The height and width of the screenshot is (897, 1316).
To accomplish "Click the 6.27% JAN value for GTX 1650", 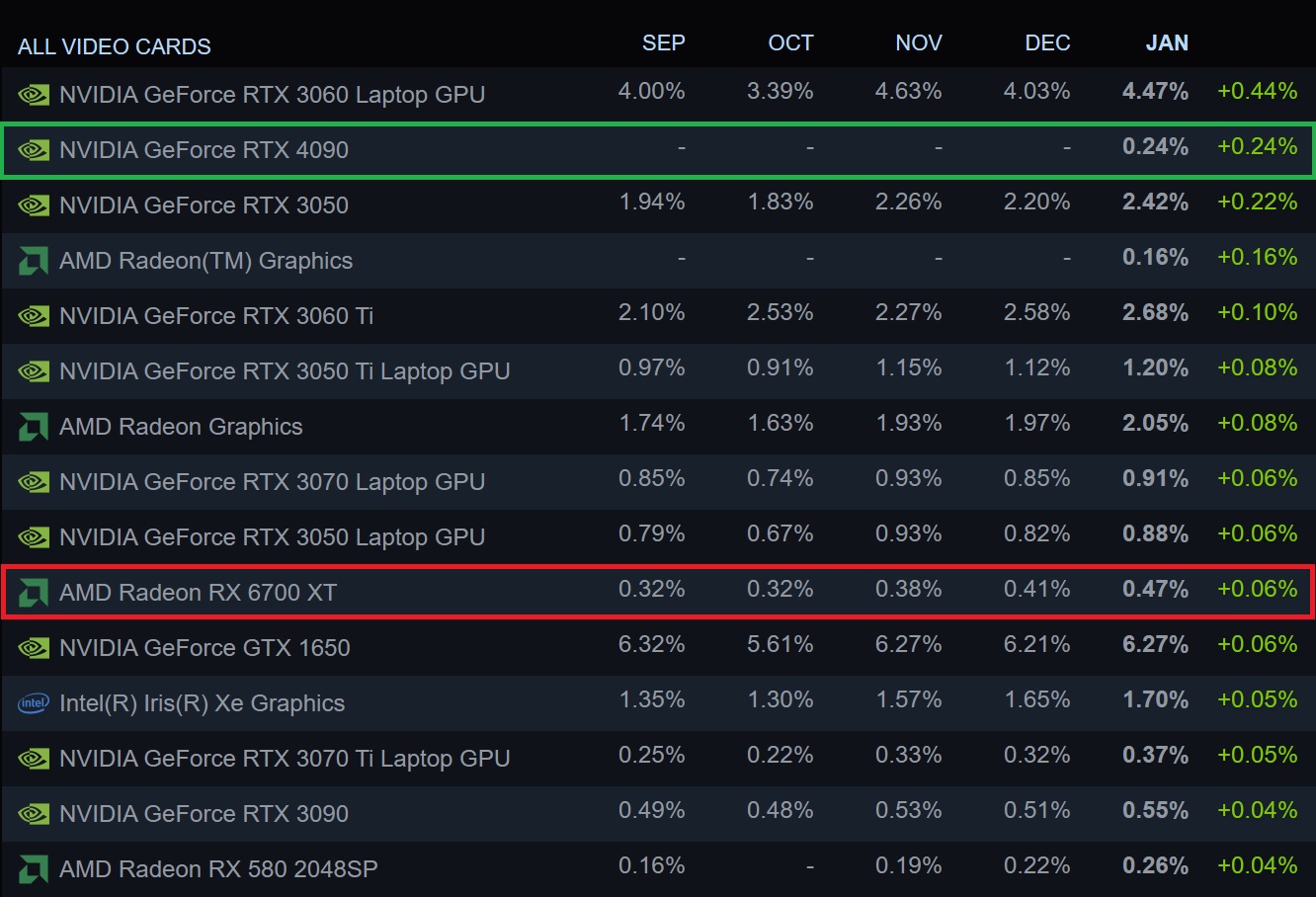I will 1155,644.
